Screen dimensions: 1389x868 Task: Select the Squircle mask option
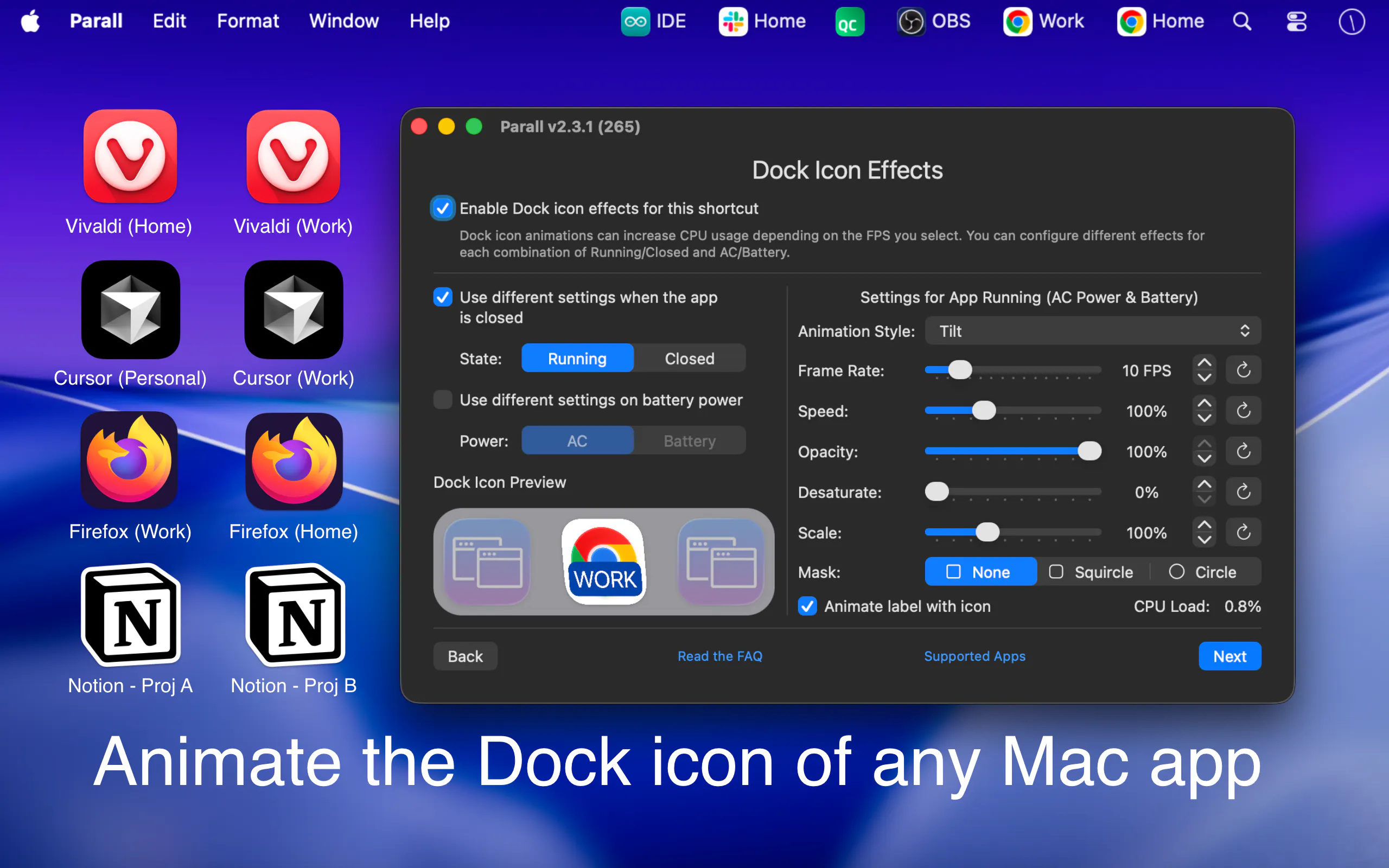1092,572
